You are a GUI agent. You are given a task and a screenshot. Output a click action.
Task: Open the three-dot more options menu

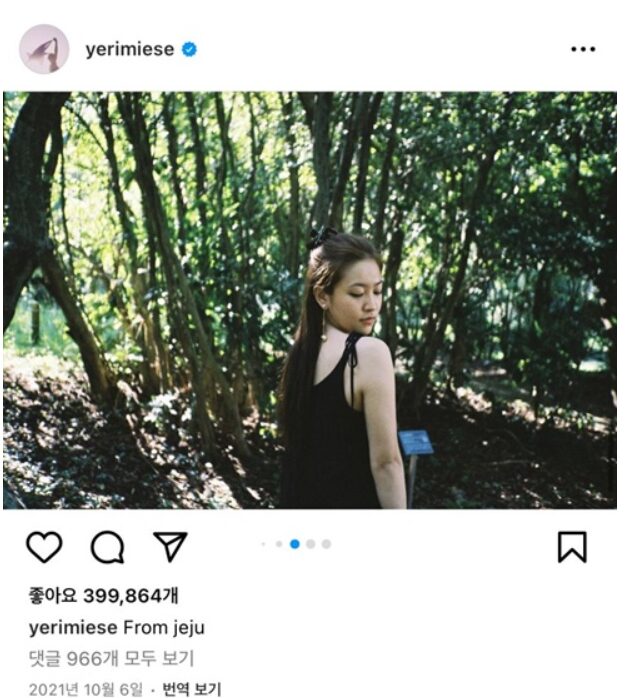tap(582, 49)
